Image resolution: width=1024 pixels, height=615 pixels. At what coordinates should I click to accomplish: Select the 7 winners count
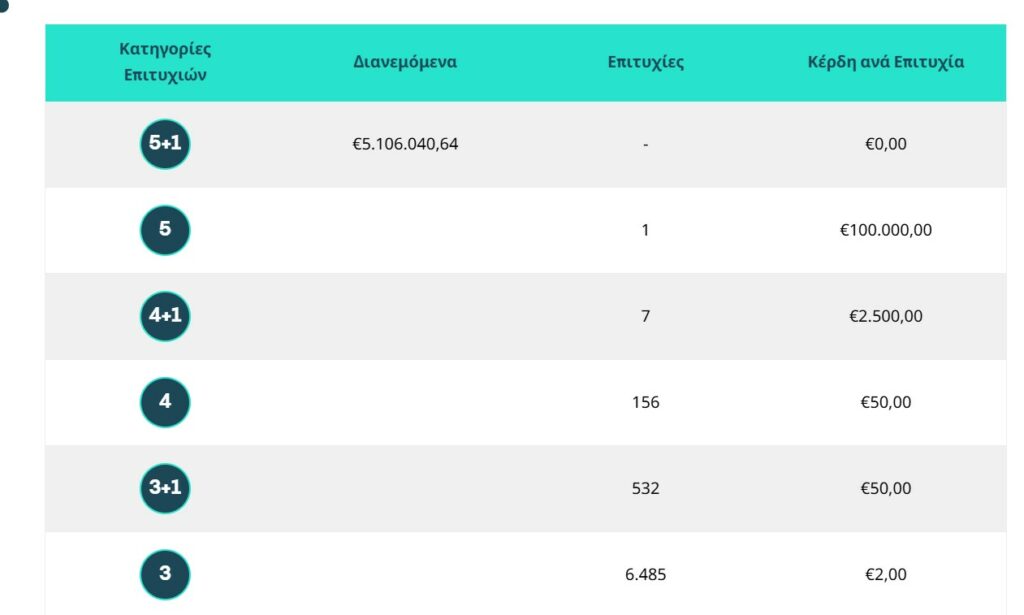point(645,316)
